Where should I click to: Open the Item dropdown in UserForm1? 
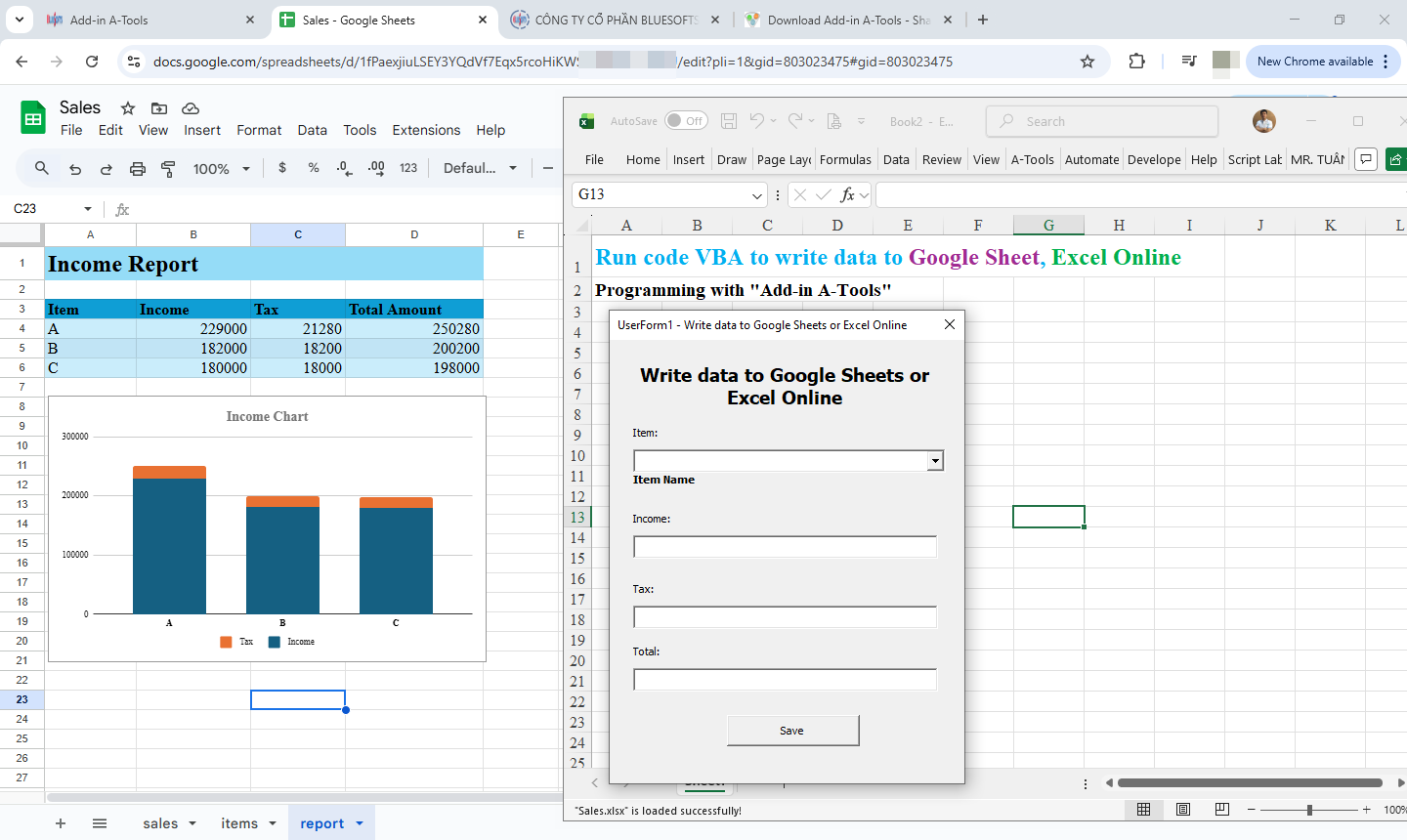tap(935, 460)
